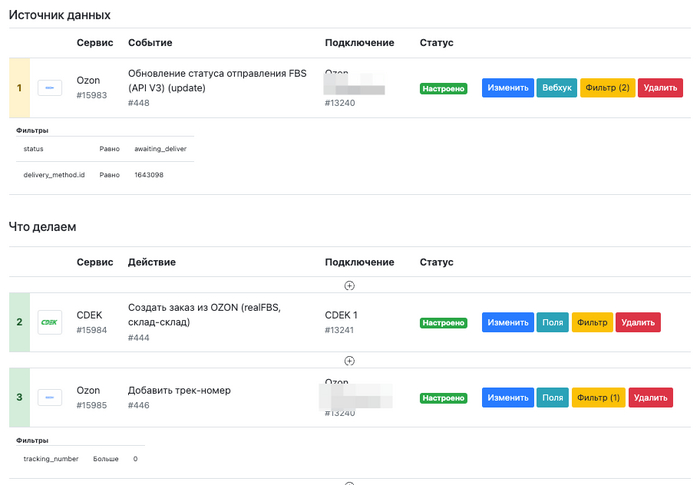Remove the Добавить трек-номер action

pyautogui.click(x=651, y=397)
